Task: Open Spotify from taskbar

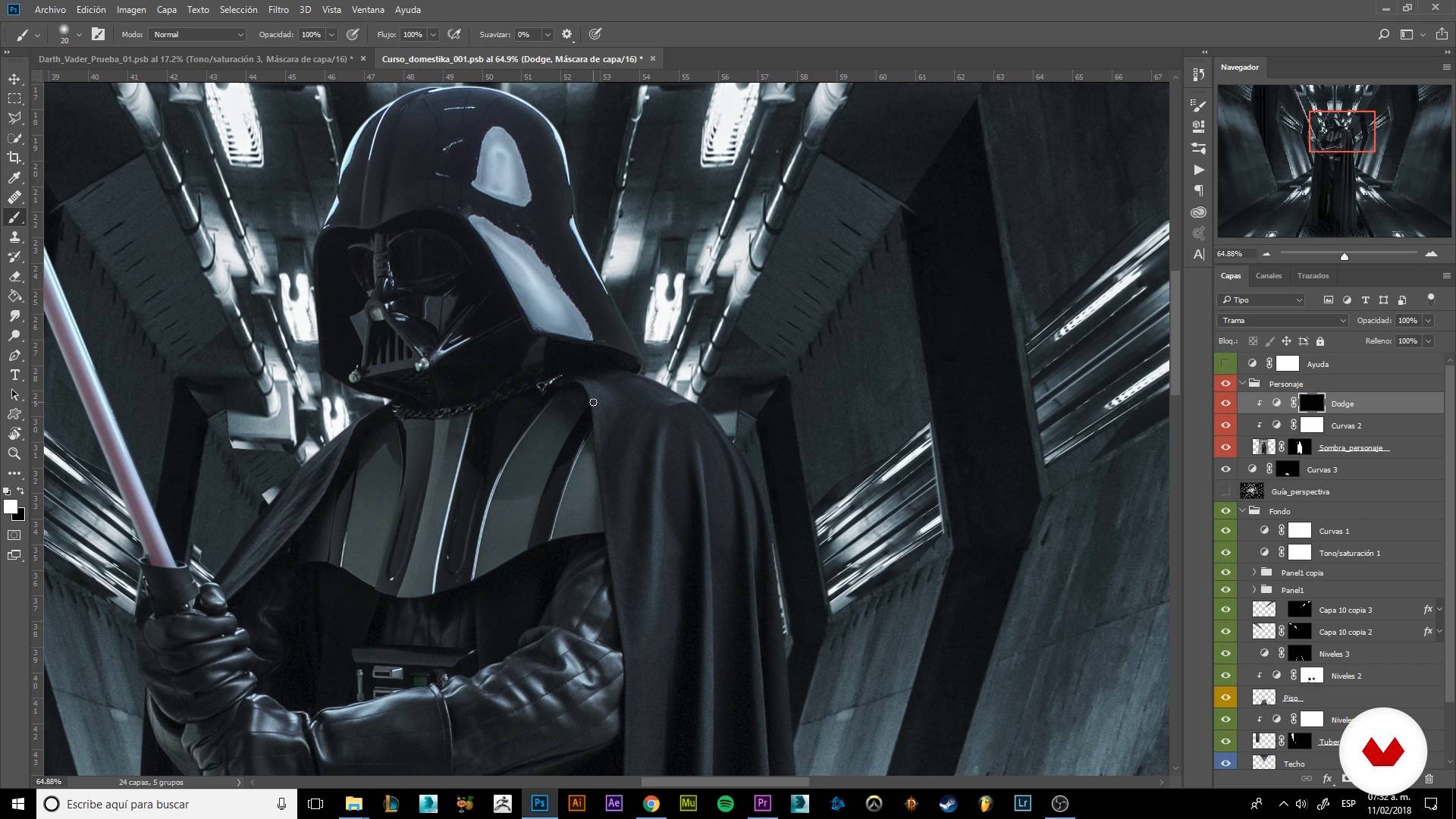Action: [726, 804]
